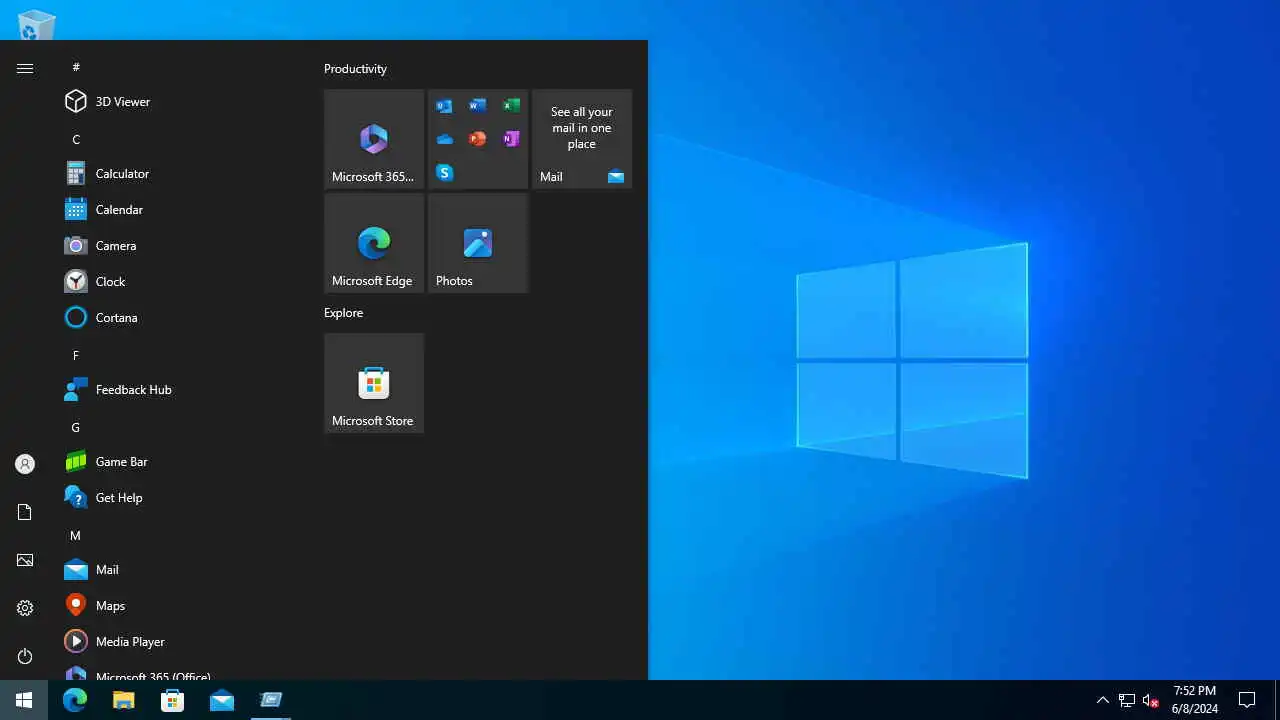Open Documents from the Start sidebar
This screenshot has width=1280, height=720.
[x=25, y=512]
